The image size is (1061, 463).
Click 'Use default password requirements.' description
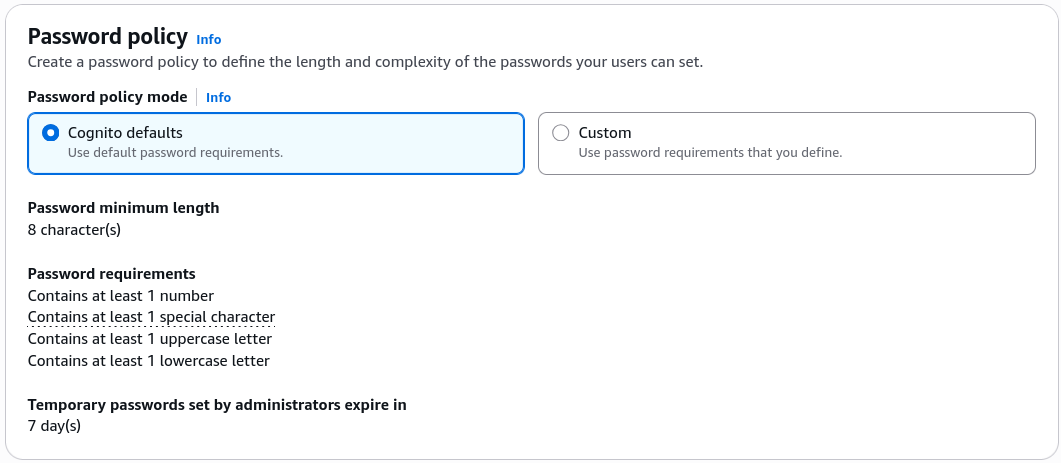click(x=175, y=152)
